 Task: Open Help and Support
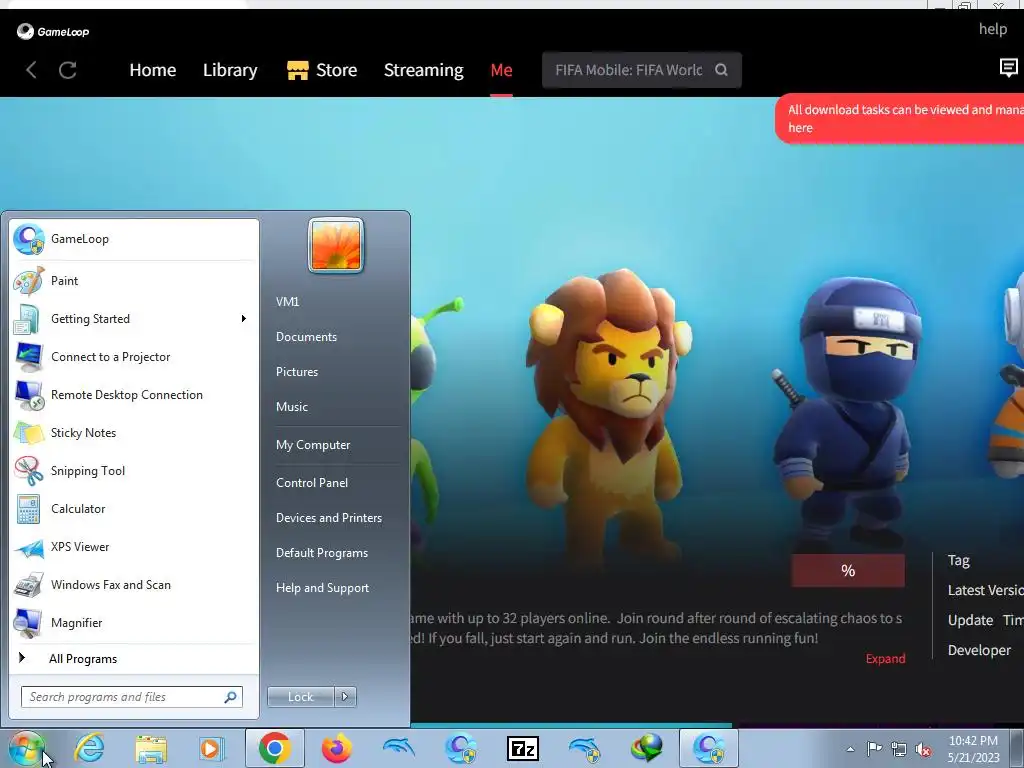coord(323,588)
